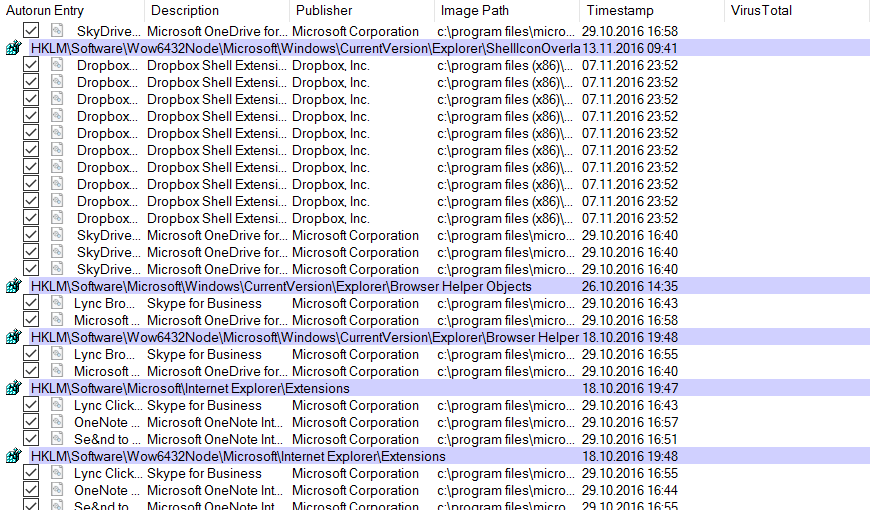Click file icon of OneNote entry at 16:57
The image size is (875, 510).
(x=57, y=422)
